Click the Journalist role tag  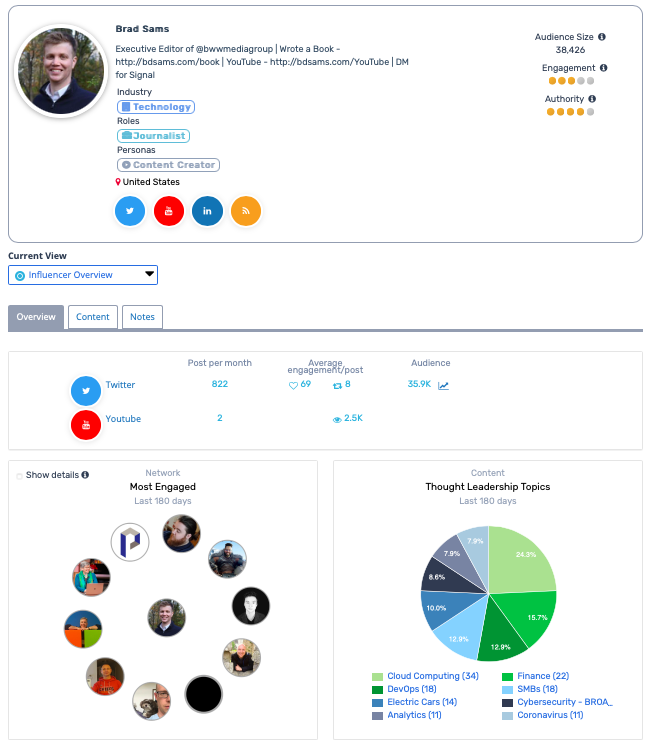click(x=153, y=136)
